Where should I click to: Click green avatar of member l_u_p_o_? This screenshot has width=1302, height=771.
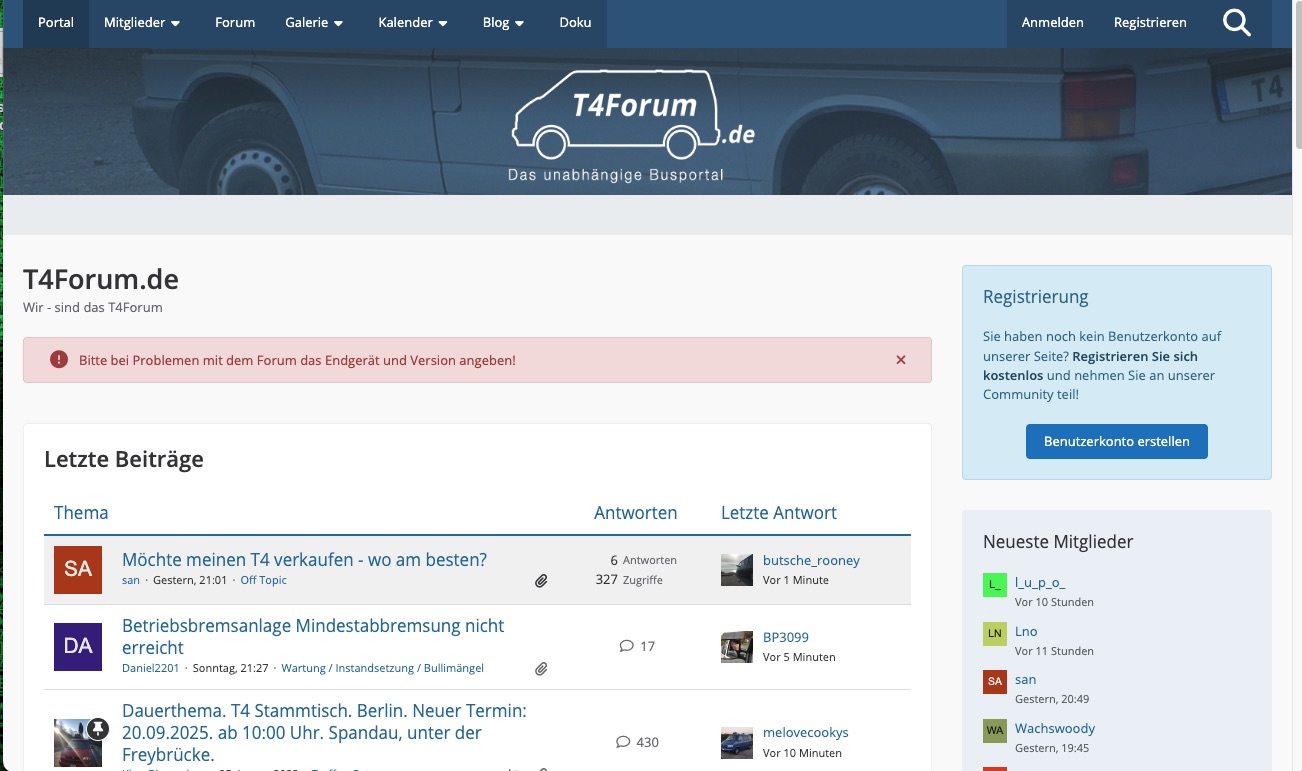(x=994, y=586)
